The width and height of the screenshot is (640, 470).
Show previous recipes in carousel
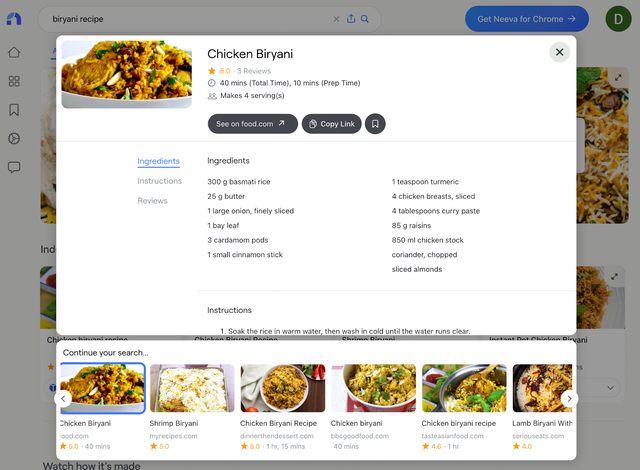pyautogui.click(x=63, y=399)
